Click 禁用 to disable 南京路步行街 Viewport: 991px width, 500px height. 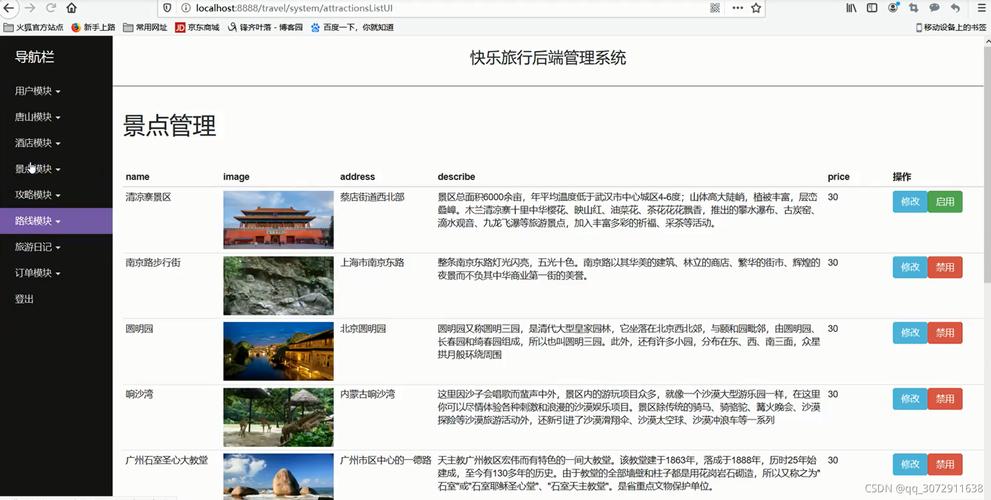pos(945,267)
